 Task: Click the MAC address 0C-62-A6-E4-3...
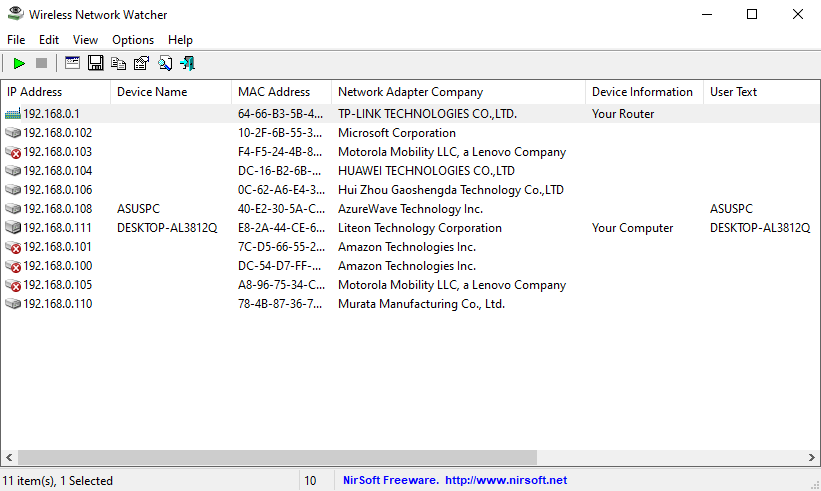281,190
